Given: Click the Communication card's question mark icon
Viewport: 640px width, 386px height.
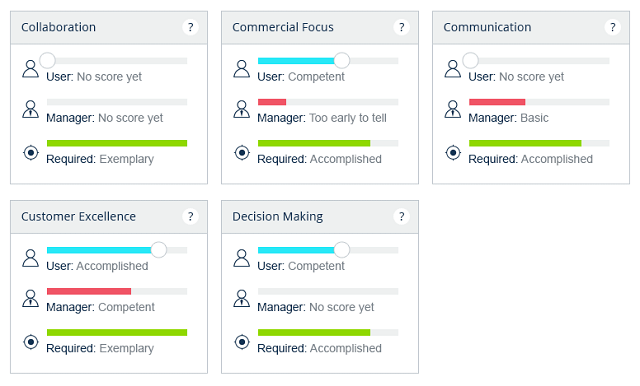Looking at the screenshot, I should coord(612,27).
